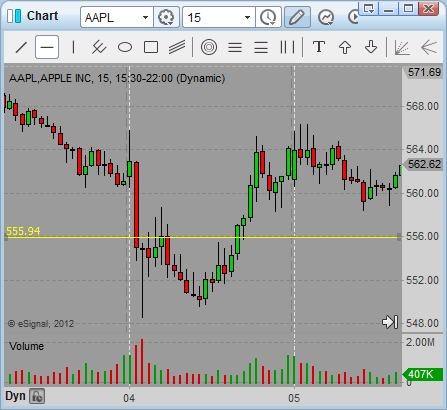Click the 562.62 current price marker

(424, 164)
